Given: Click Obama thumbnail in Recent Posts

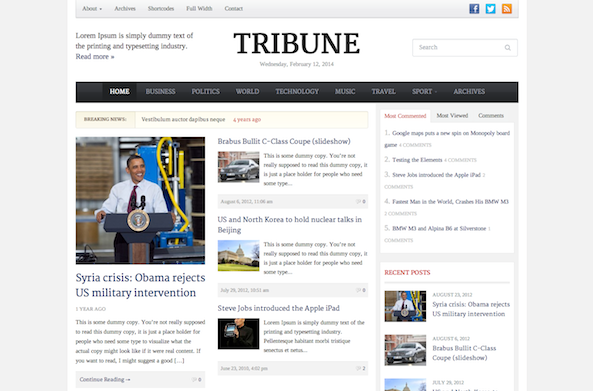Looking at the screenshot, I should (x=405, y=306).
